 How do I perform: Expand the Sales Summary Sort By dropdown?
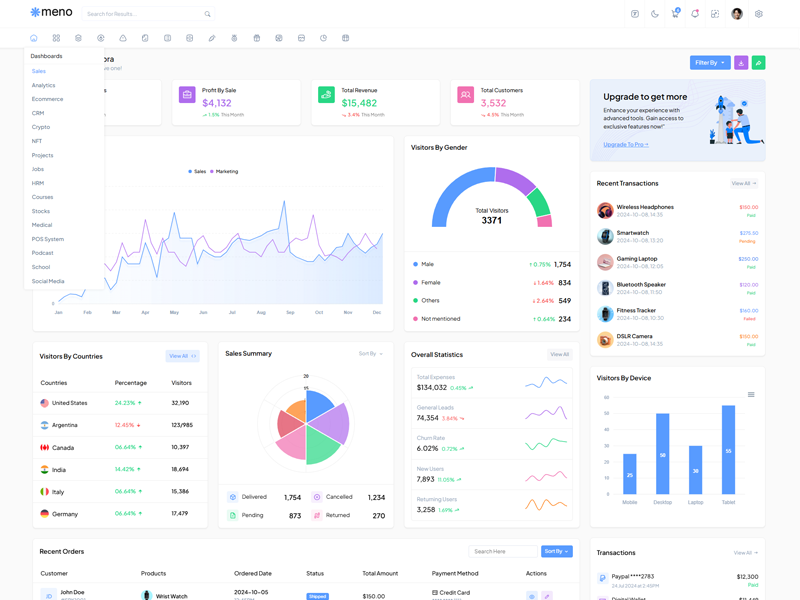pos(371,354)
